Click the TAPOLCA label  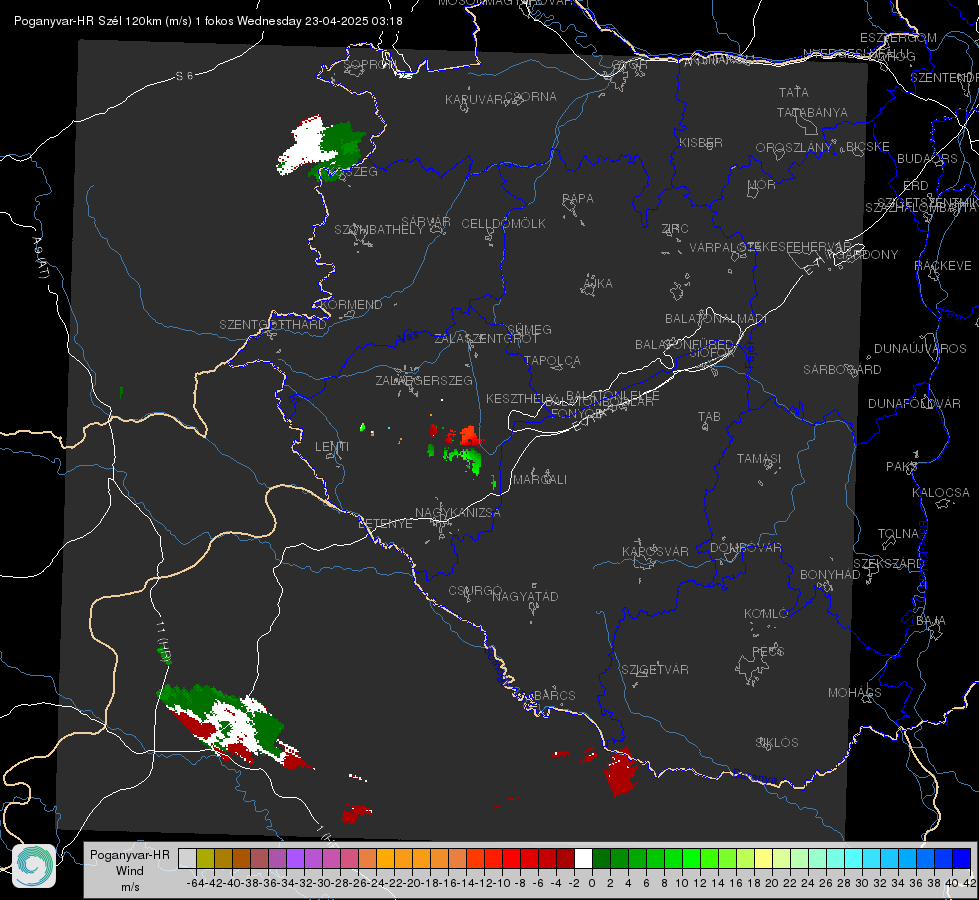[x=552, y=360]
